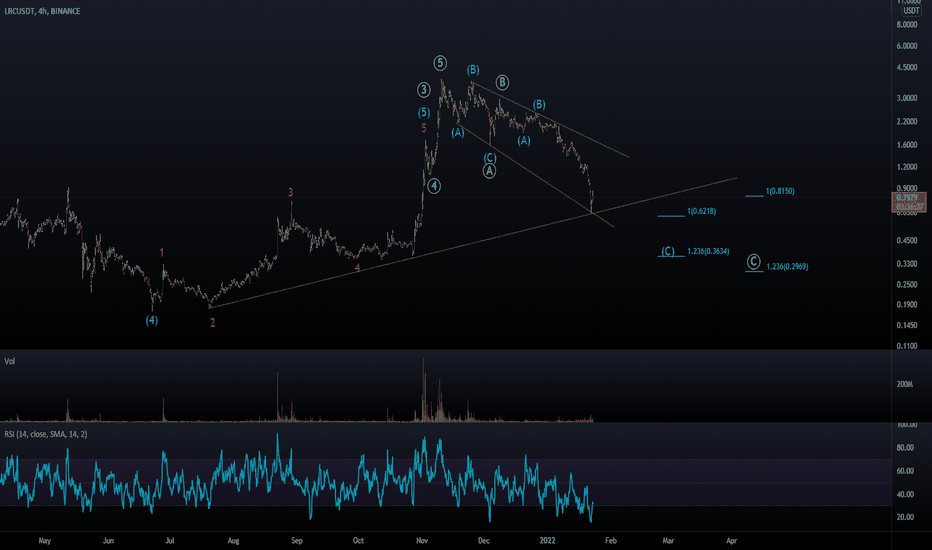The width and height of the screenshot is (932, 550).
Task: Select the circled B wave label
Action: point(502,82)
